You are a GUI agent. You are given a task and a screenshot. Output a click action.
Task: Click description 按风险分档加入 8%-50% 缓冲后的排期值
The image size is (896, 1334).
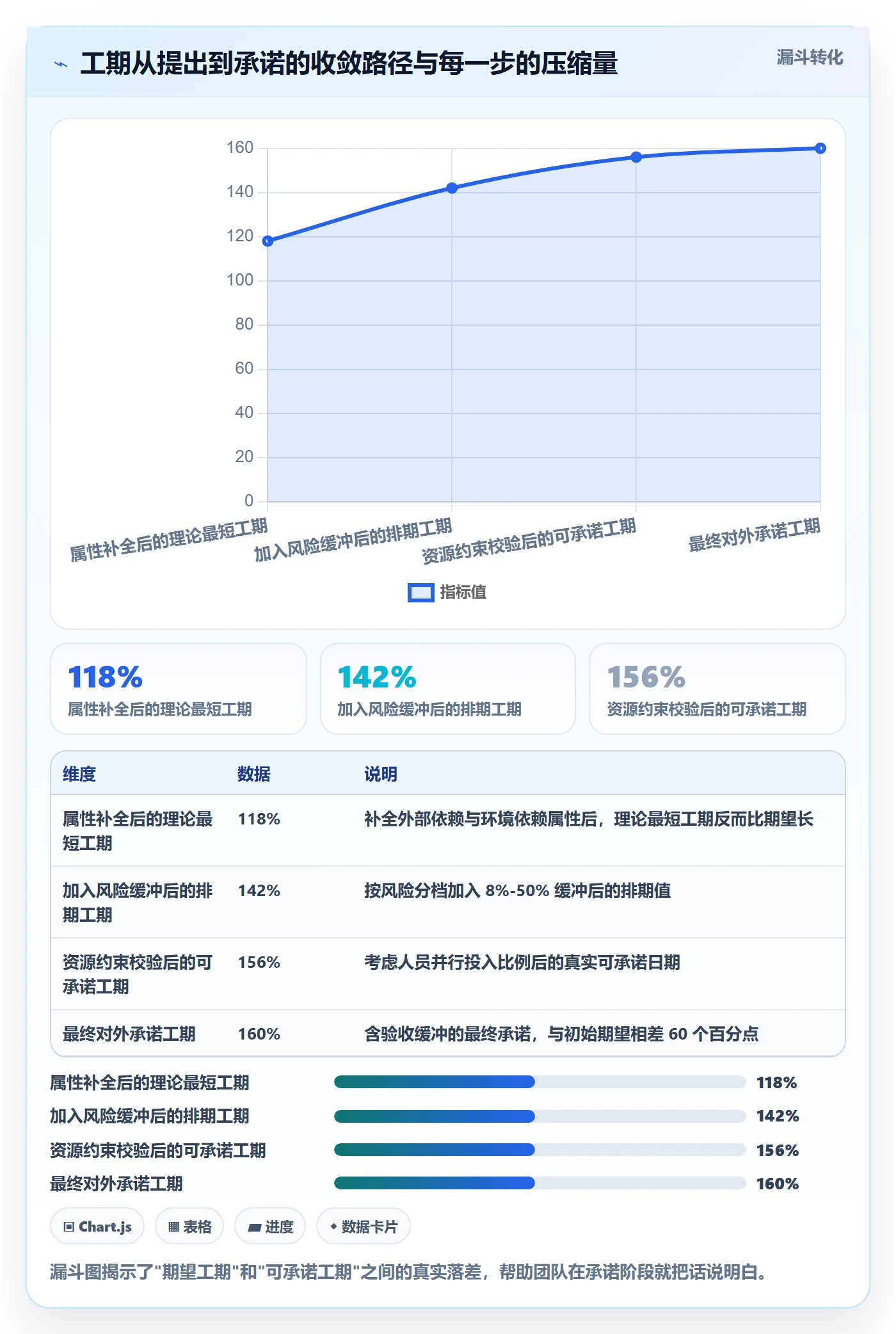point(517,890)
